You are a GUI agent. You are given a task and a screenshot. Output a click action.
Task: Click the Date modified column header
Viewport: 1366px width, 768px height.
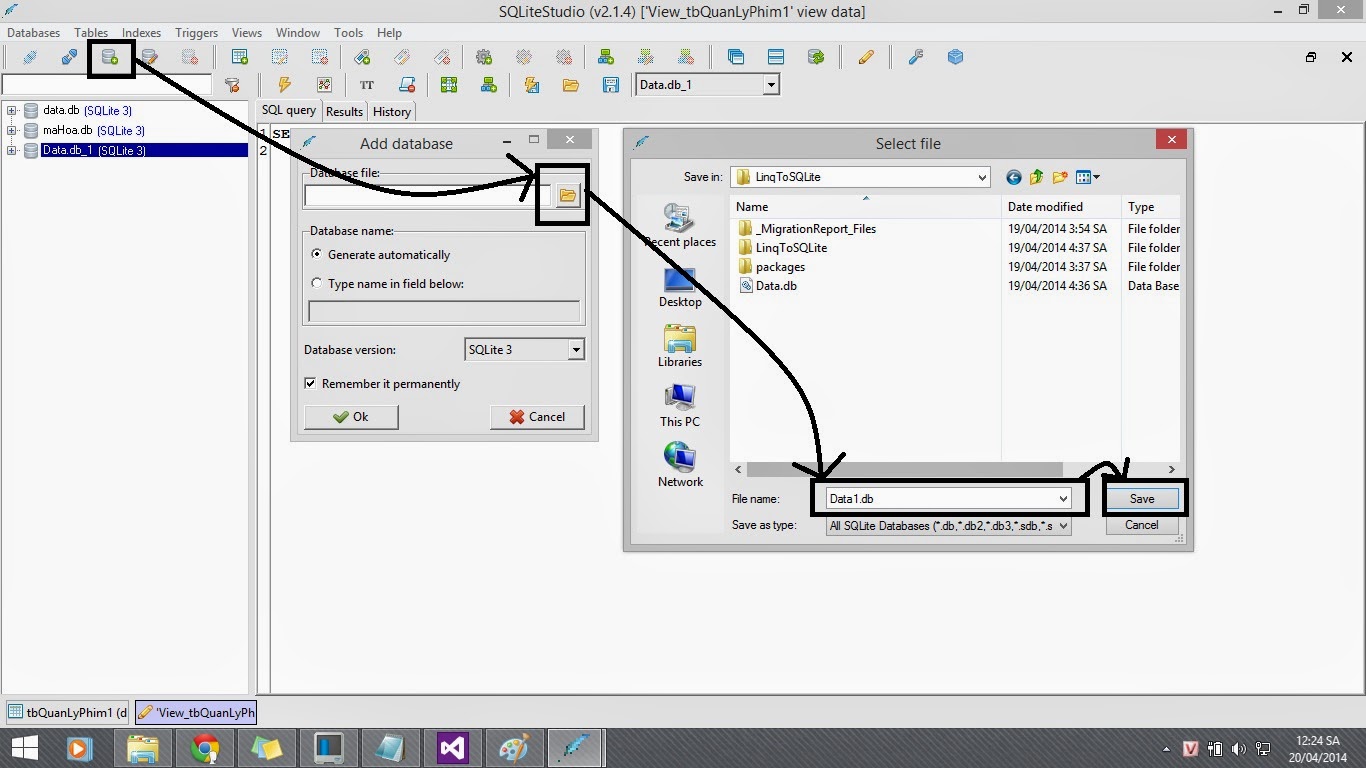tap(1062, 207)
